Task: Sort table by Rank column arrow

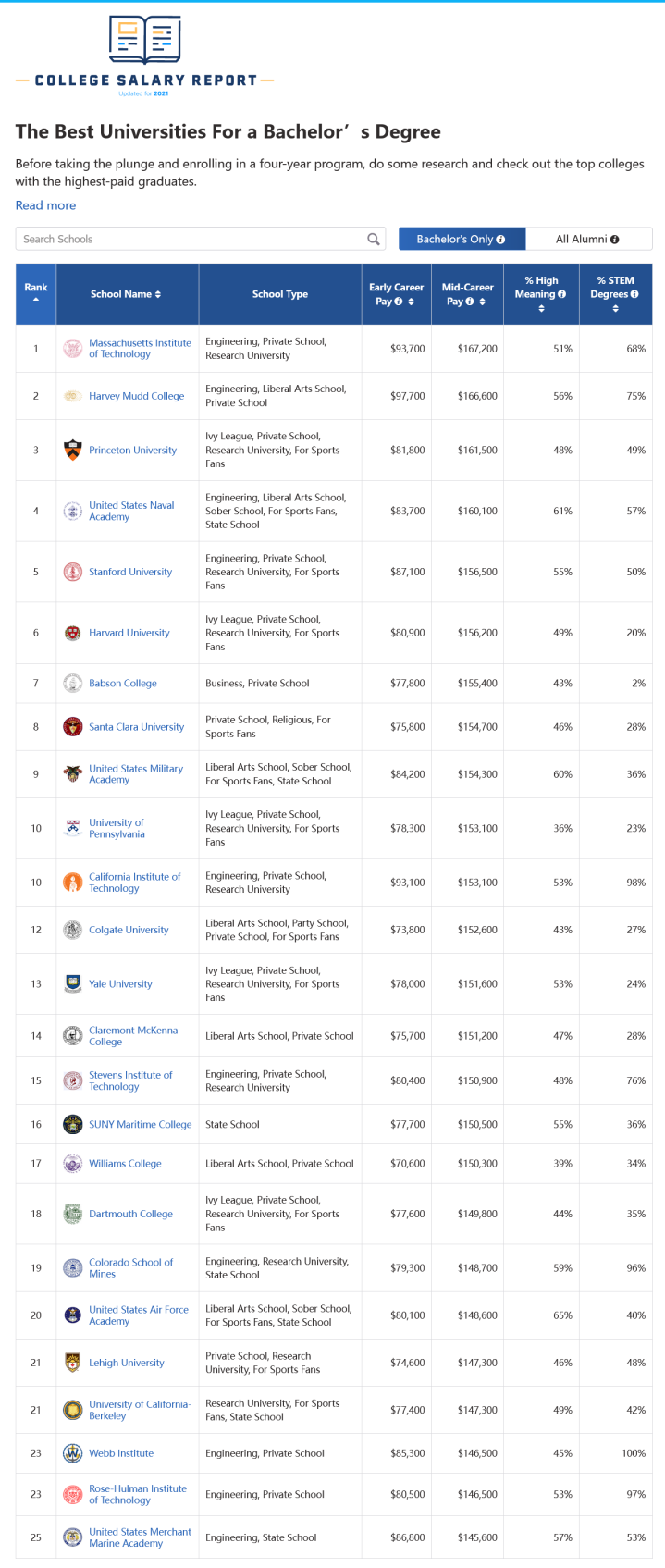Action: click(x=36, y=300)
